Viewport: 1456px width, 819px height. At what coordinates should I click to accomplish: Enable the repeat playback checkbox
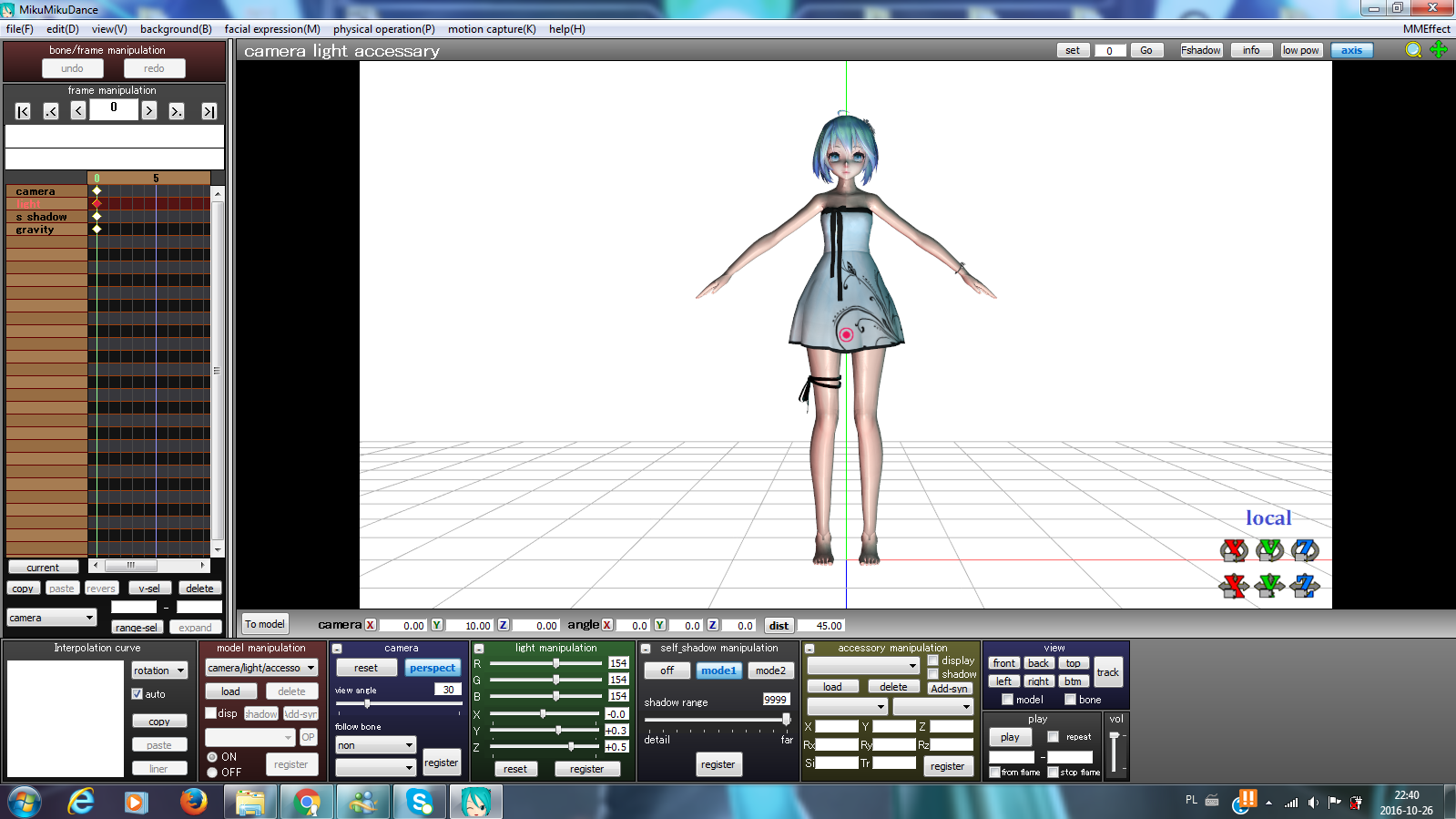(x=1054, y=737)
